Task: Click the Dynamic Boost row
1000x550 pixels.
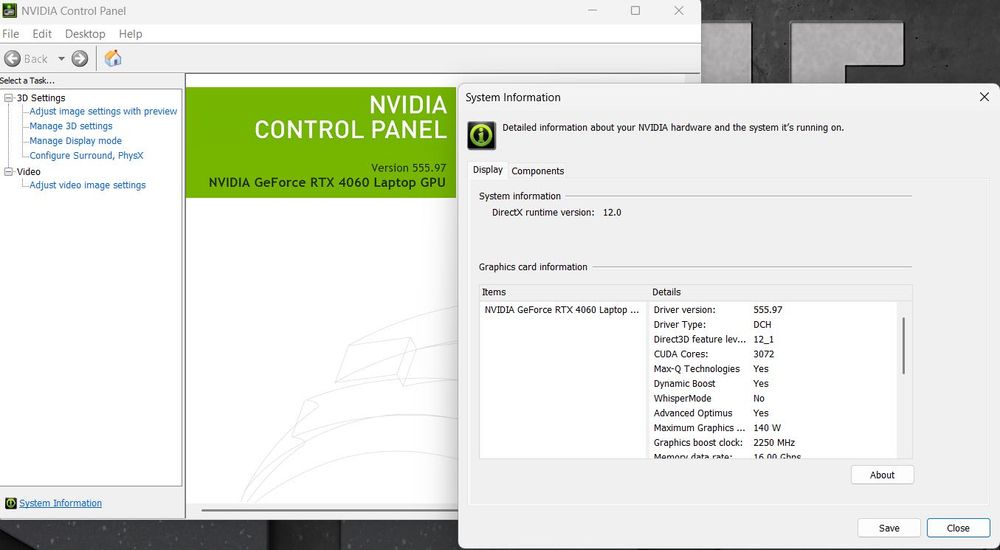Action: click(x=774, y=383)
